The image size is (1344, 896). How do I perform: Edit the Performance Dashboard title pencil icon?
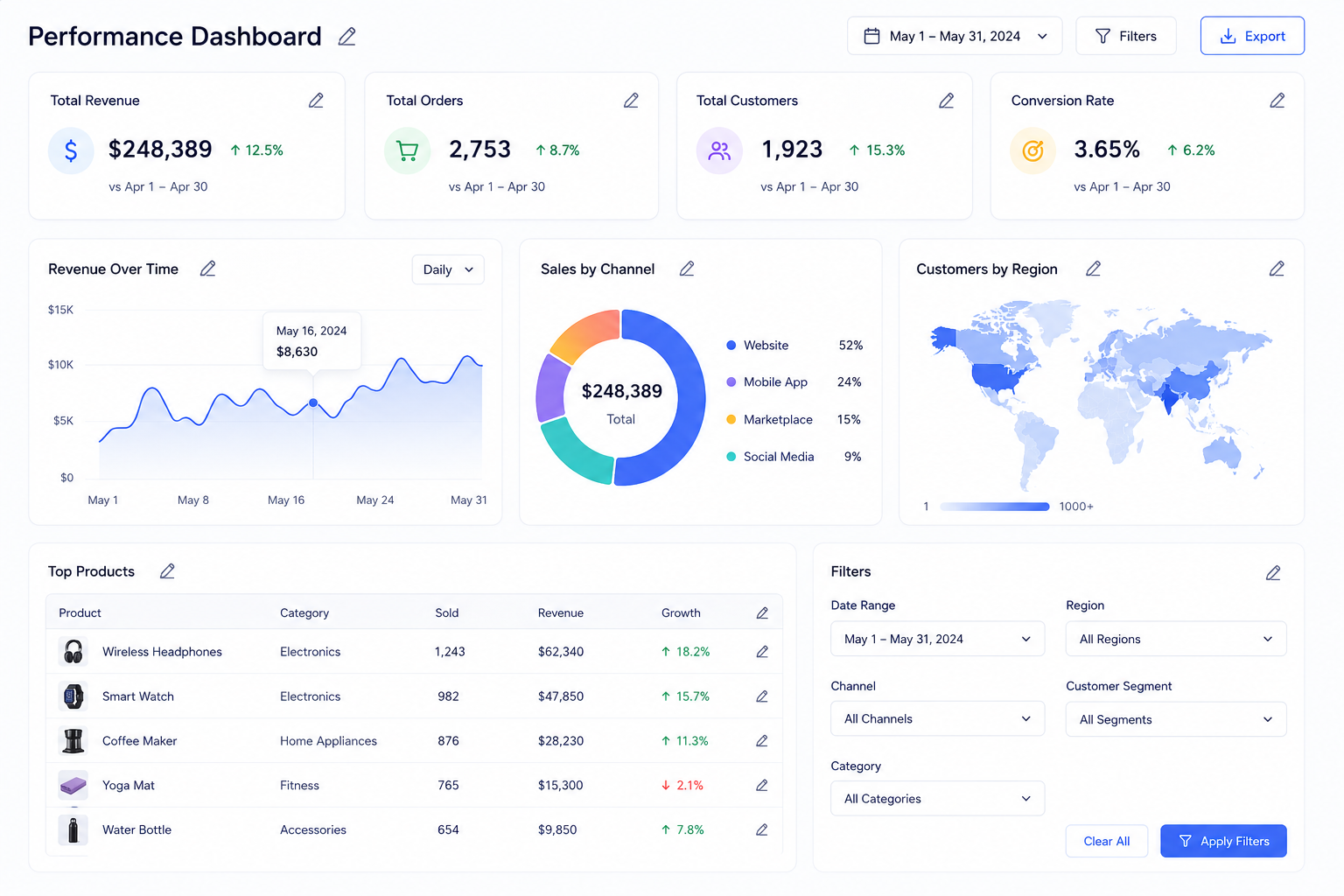click(x=347, y=37)
